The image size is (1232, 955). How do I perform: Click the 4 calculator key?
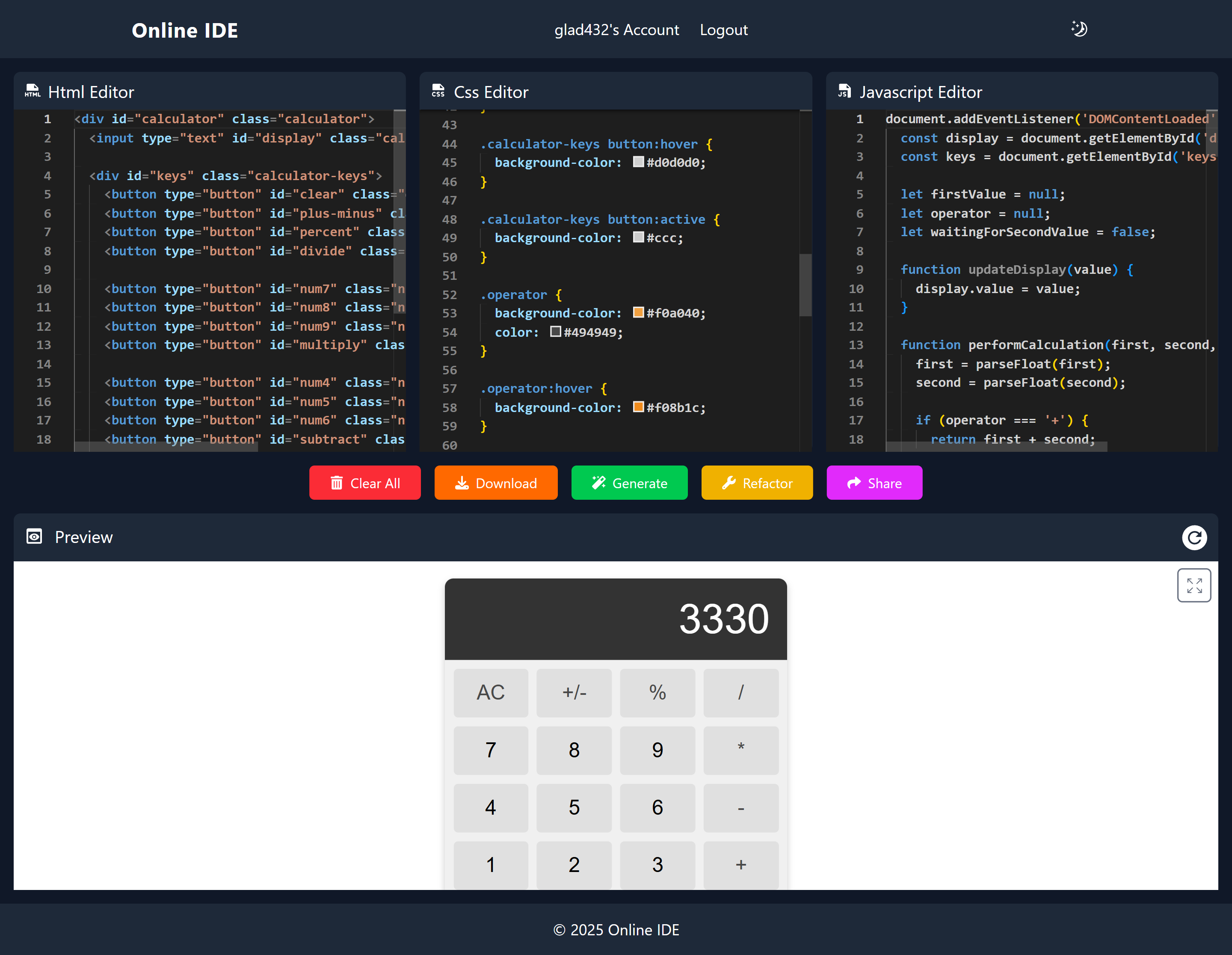coord(490,808)
